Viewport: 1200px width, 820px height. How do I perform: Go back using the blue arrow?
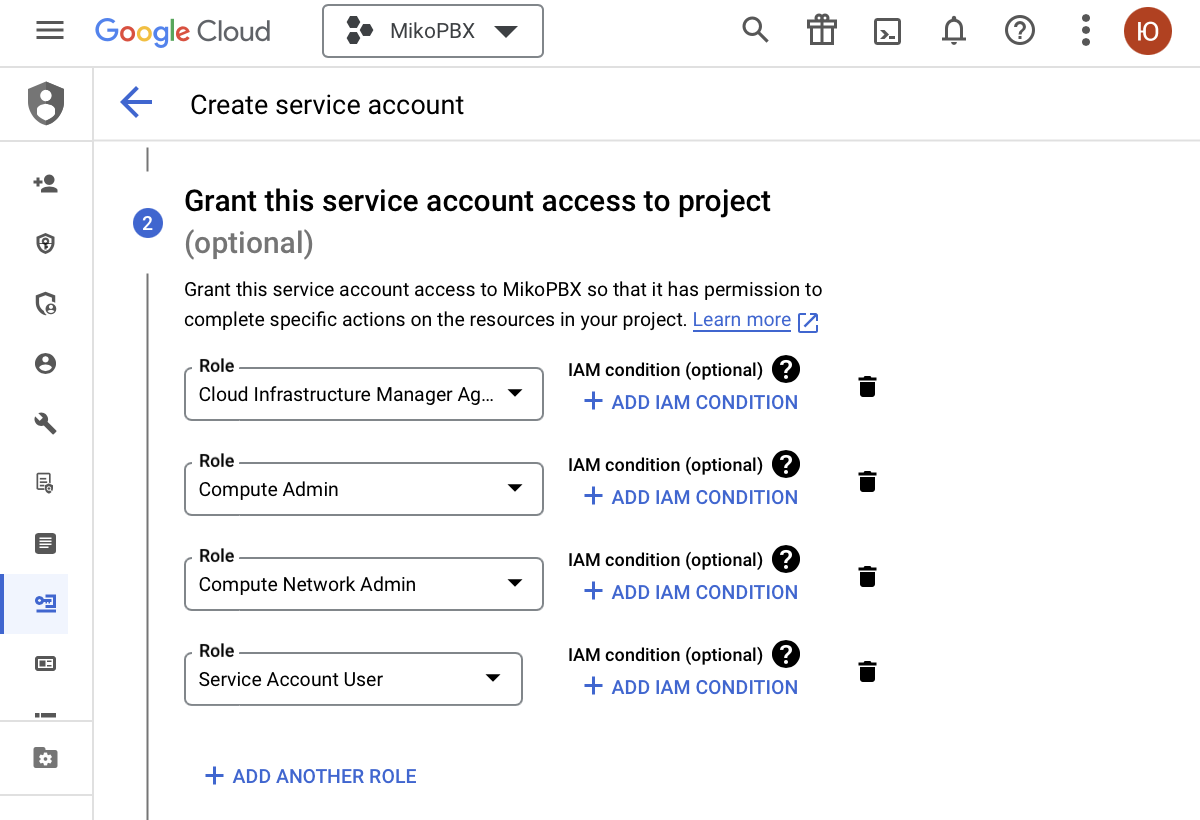[136, 103]
